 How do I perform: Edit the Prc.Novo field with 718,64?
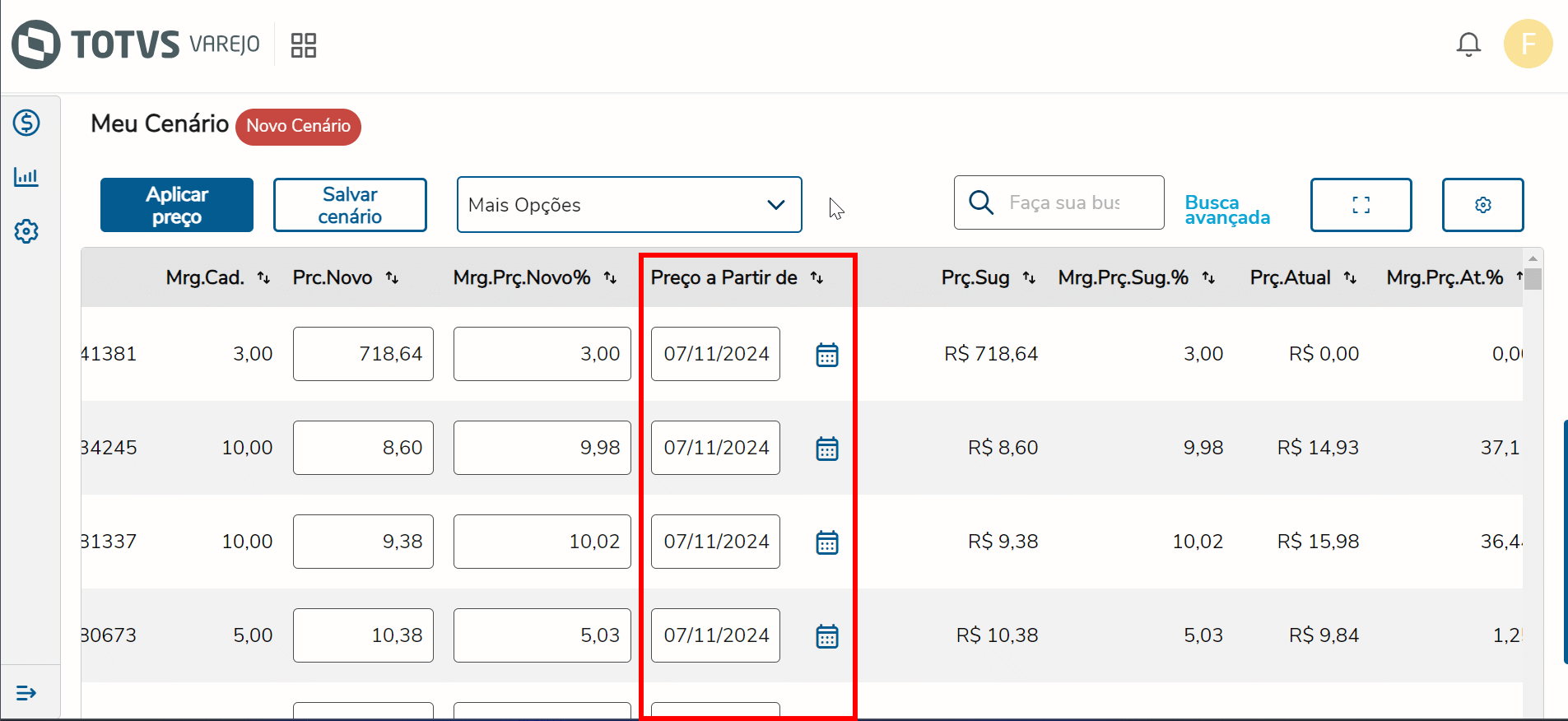pos(363,354)
